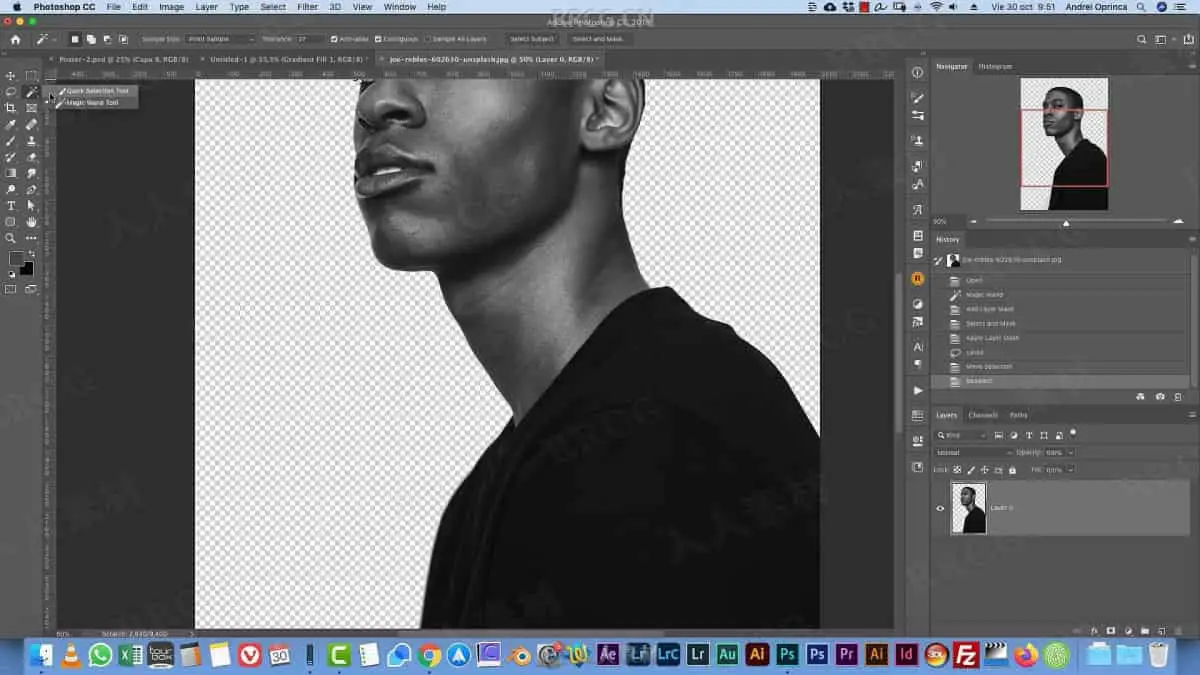Click the Select and Mask button
1200x675 pixels.
(x=598, y=39)
